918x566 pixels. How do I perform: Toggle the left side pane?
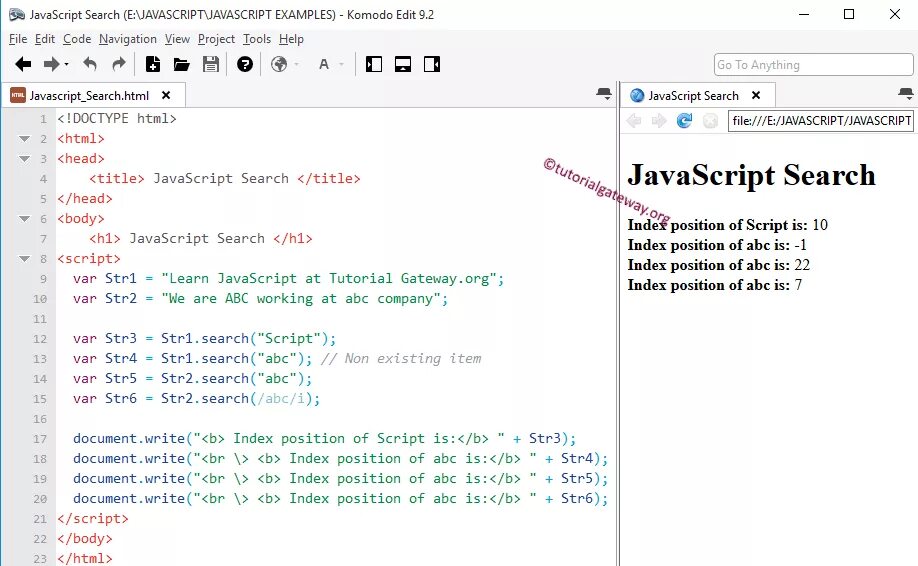click(x=374, y=64)
